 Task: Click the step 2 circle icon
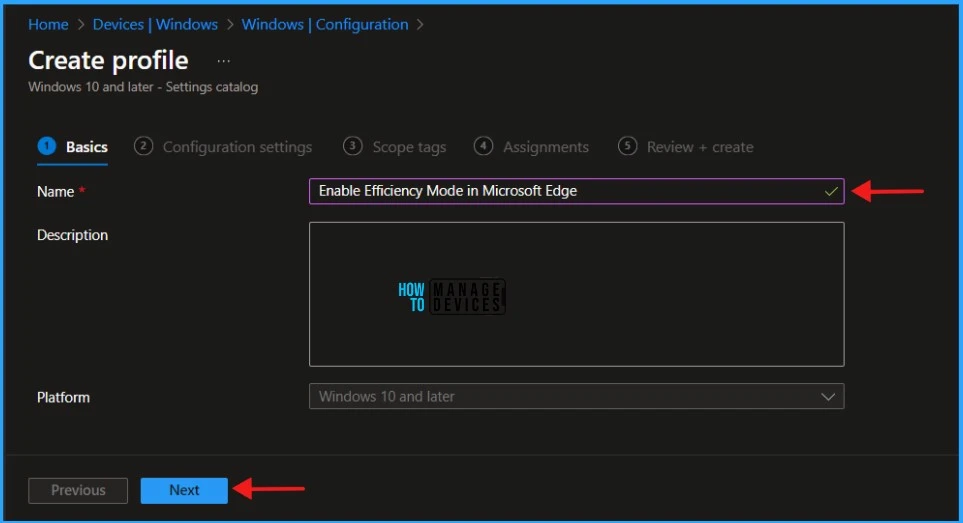(x=143, y=146)
